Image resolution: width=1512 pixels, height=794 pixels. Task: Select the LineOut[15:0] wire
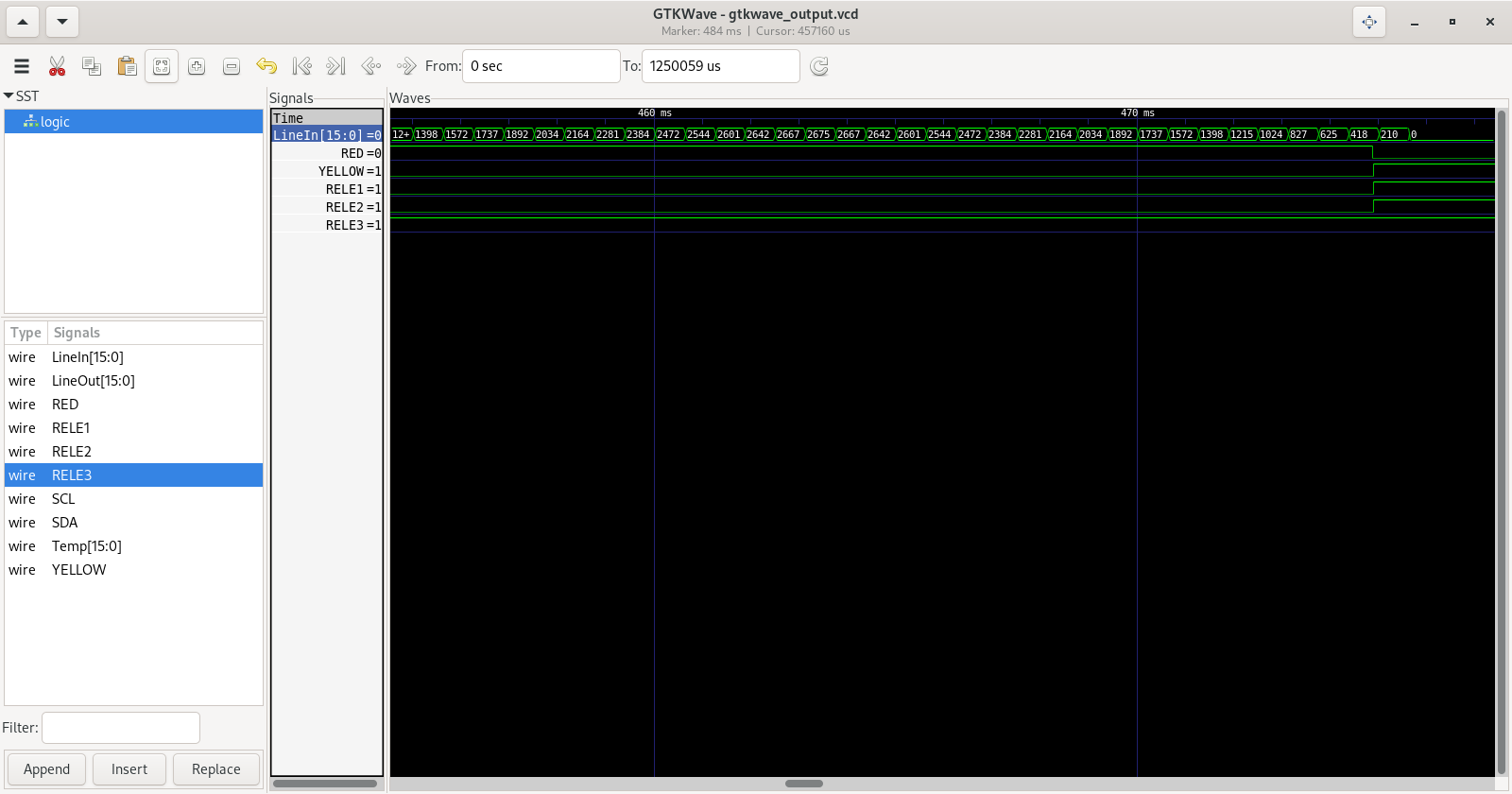(x=133, y=381)
